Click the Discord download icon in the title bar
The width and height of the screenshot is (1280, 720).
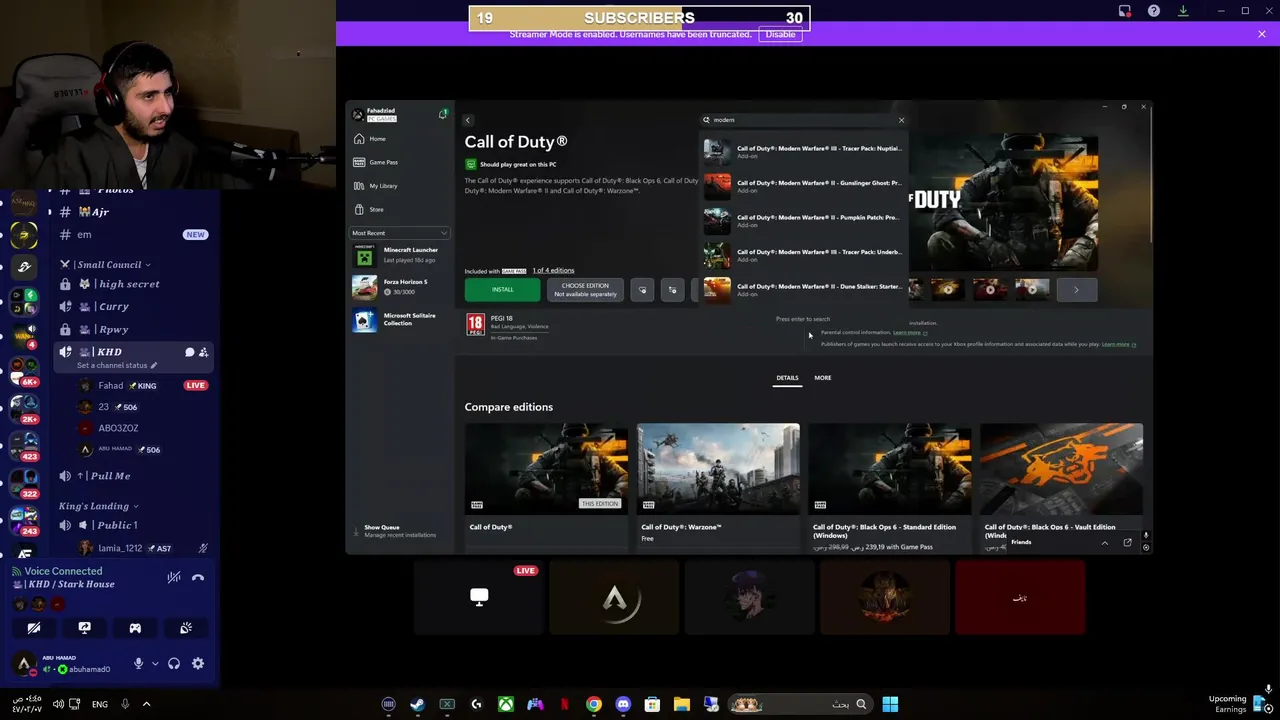coord(1183,11)
